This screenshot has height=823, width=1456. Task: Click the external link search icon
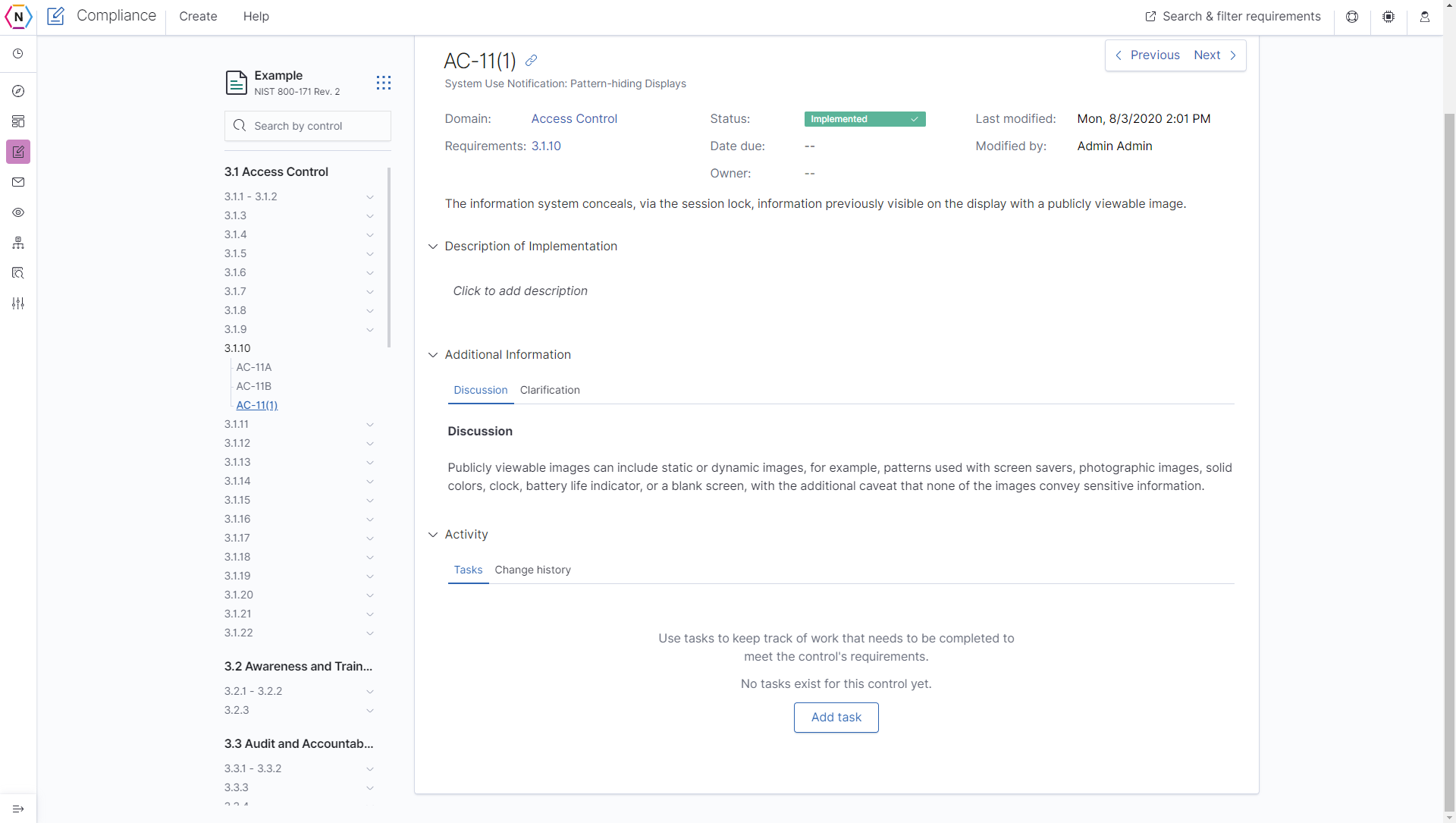click(1150, 17)
